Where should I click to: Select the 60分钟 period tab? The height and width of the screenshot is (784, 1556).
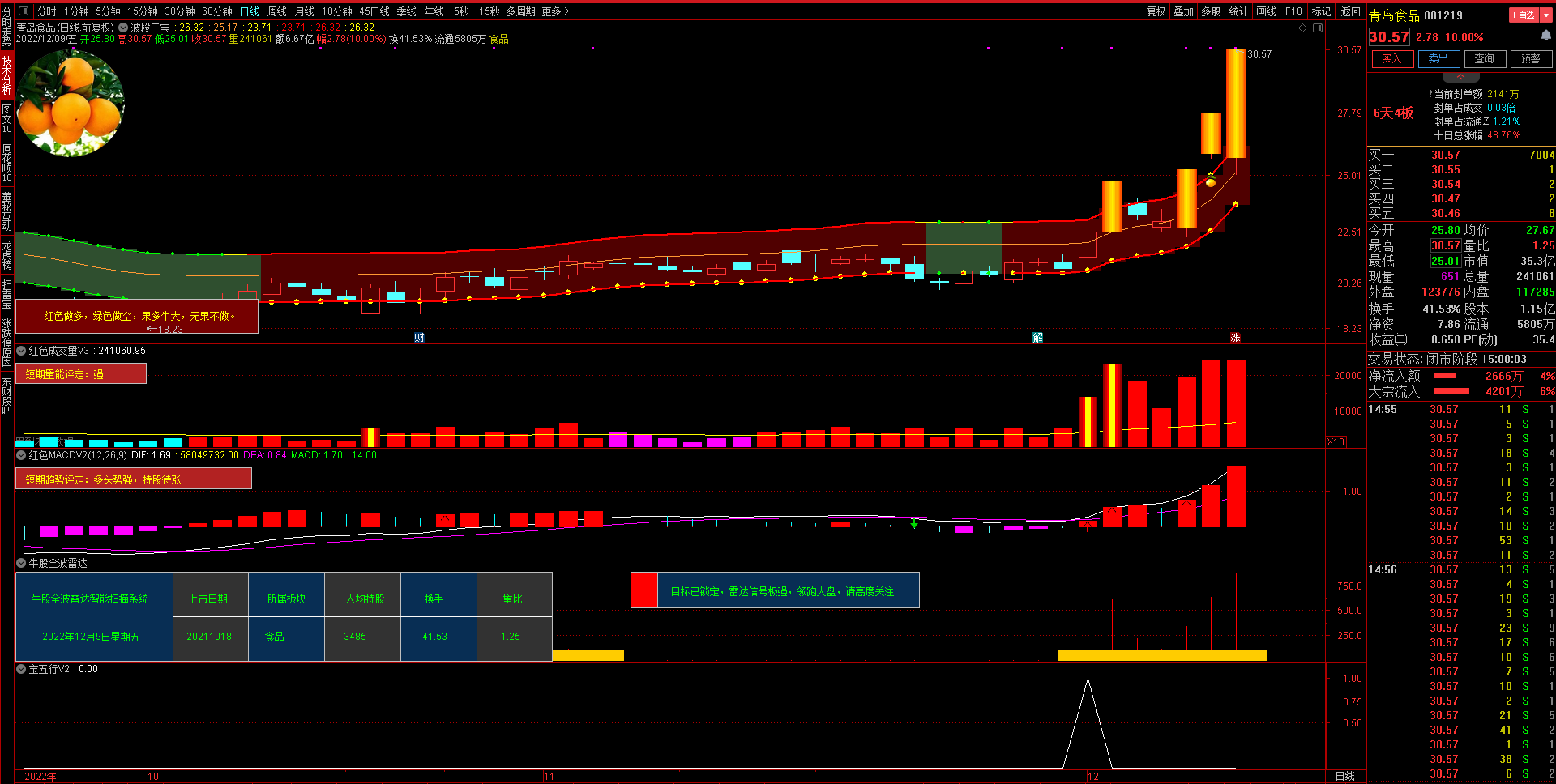[216, 11]
